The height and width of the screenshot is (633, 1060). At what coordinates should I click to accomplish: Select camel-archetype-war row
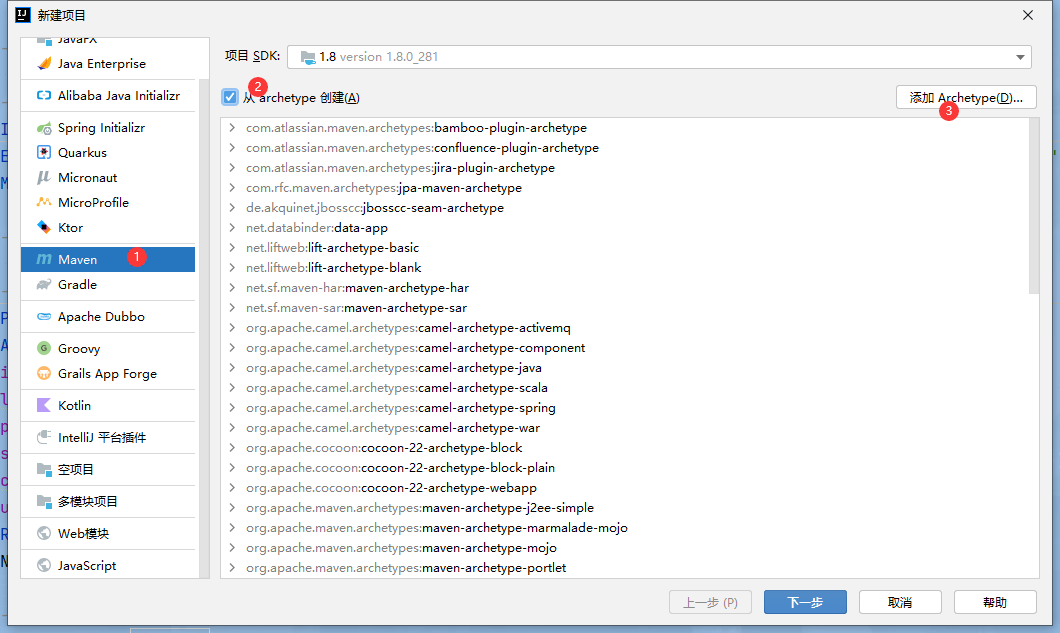624,427
